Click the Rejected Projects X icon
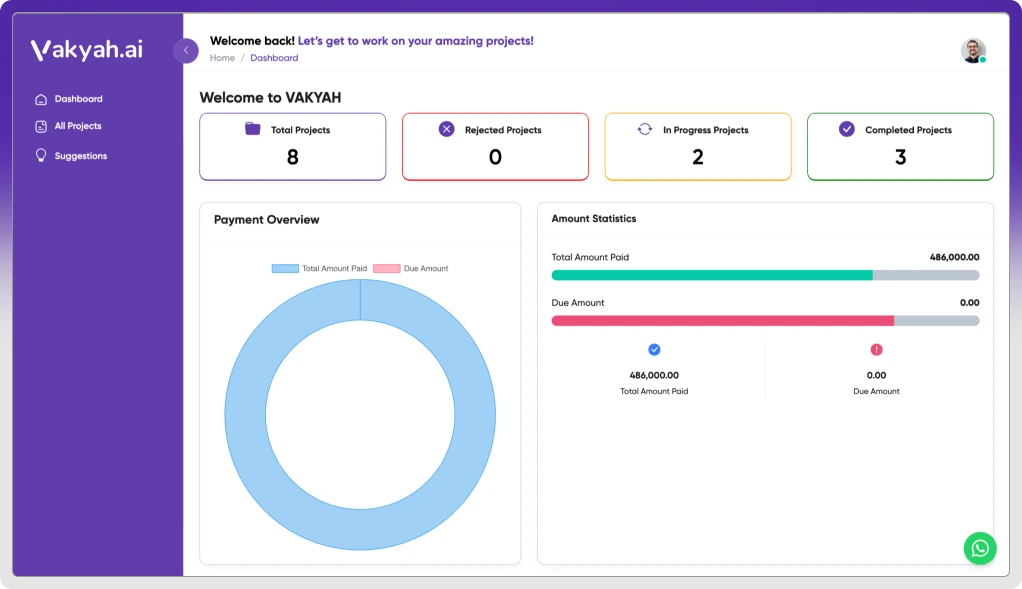This screenshot has height=589, width=1022. (x=447, y=129)
